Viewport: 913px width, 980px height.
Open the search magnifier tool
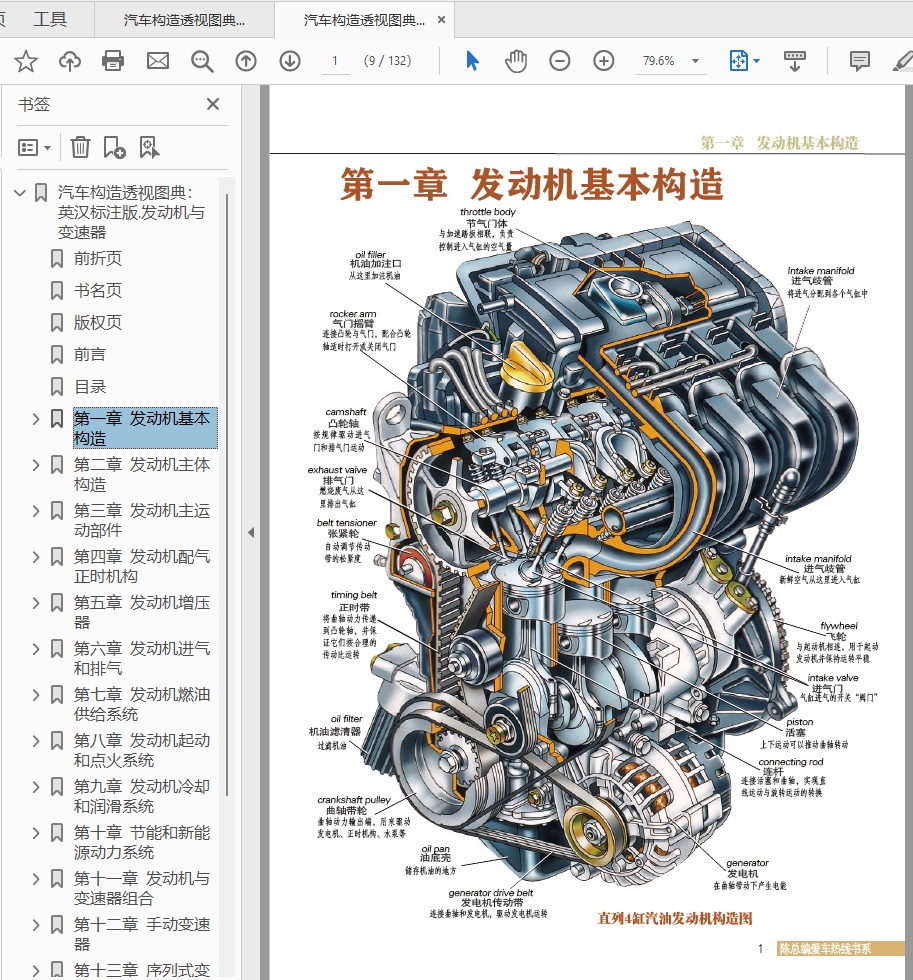pos(202,62)
